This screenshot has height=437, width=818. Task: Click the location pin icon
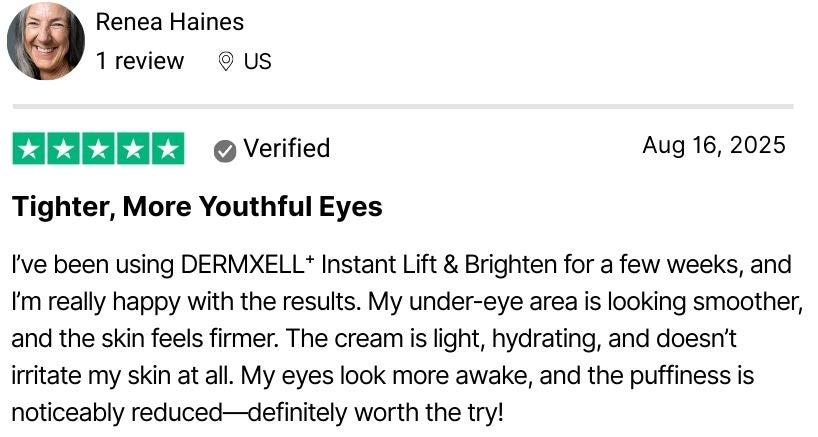tap(226, 62)
